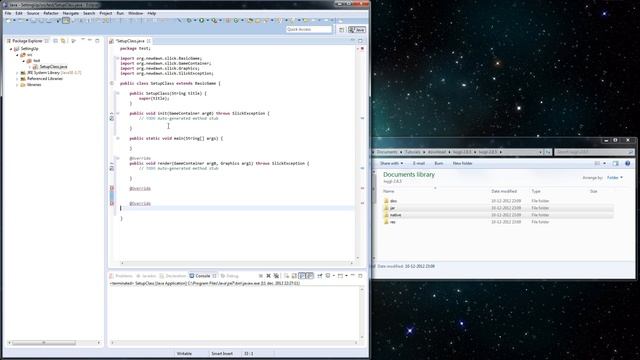
Task: Open the File menu in Eclipse
Action: coord(8,13)
